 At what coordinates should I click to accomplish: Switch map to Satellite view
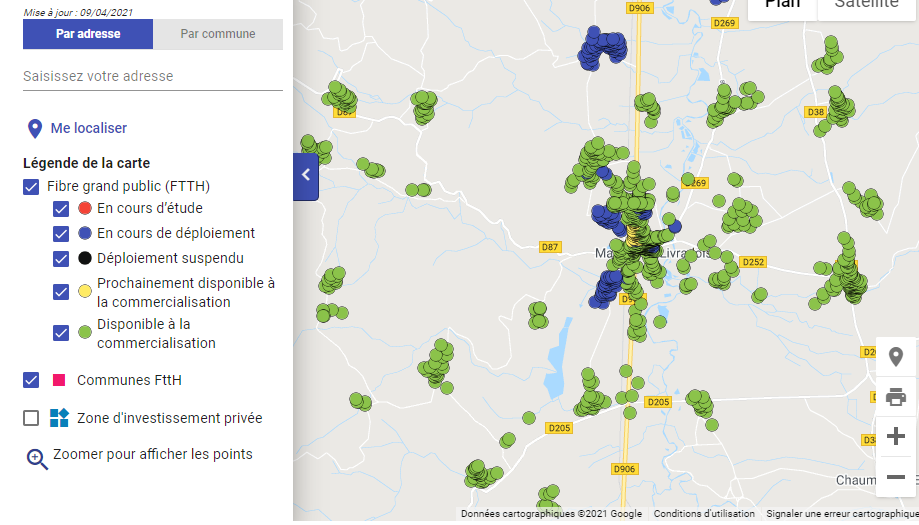866,5
